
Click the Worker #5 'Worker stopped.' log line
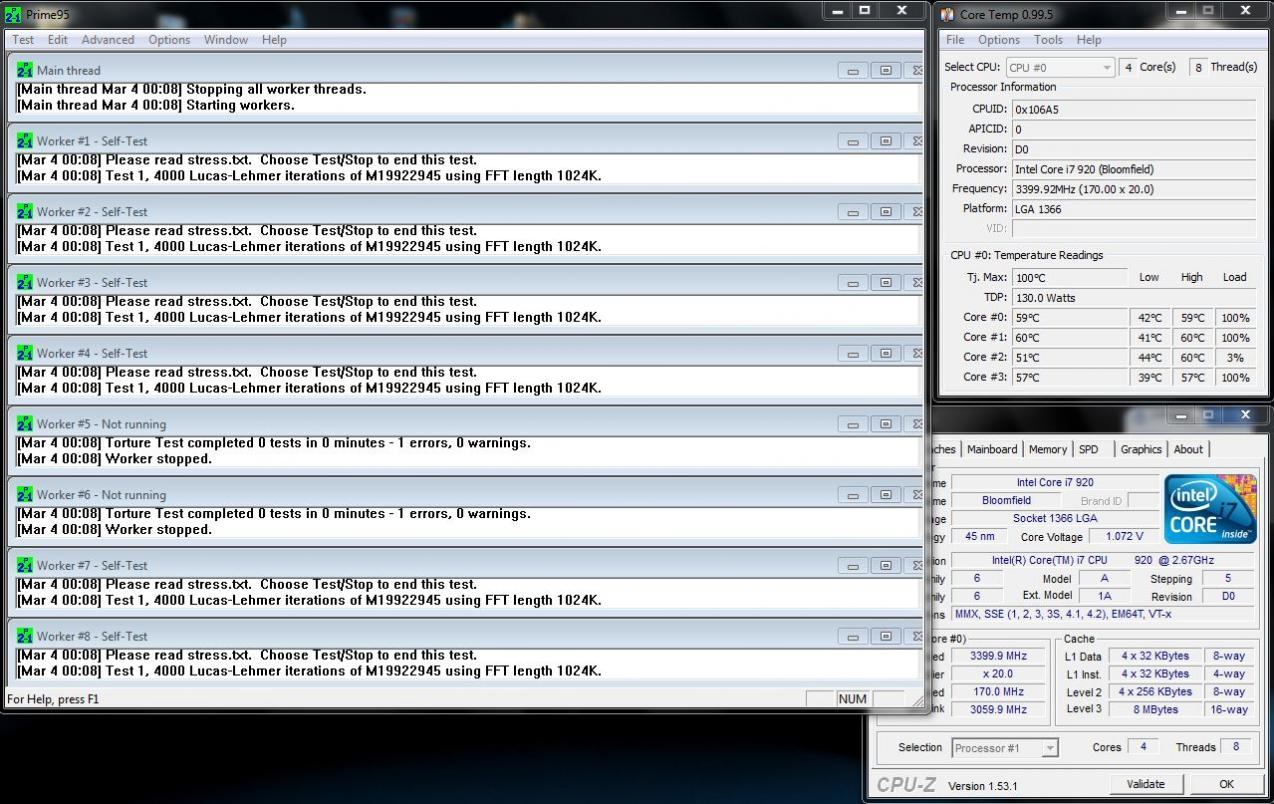(114, 459)
